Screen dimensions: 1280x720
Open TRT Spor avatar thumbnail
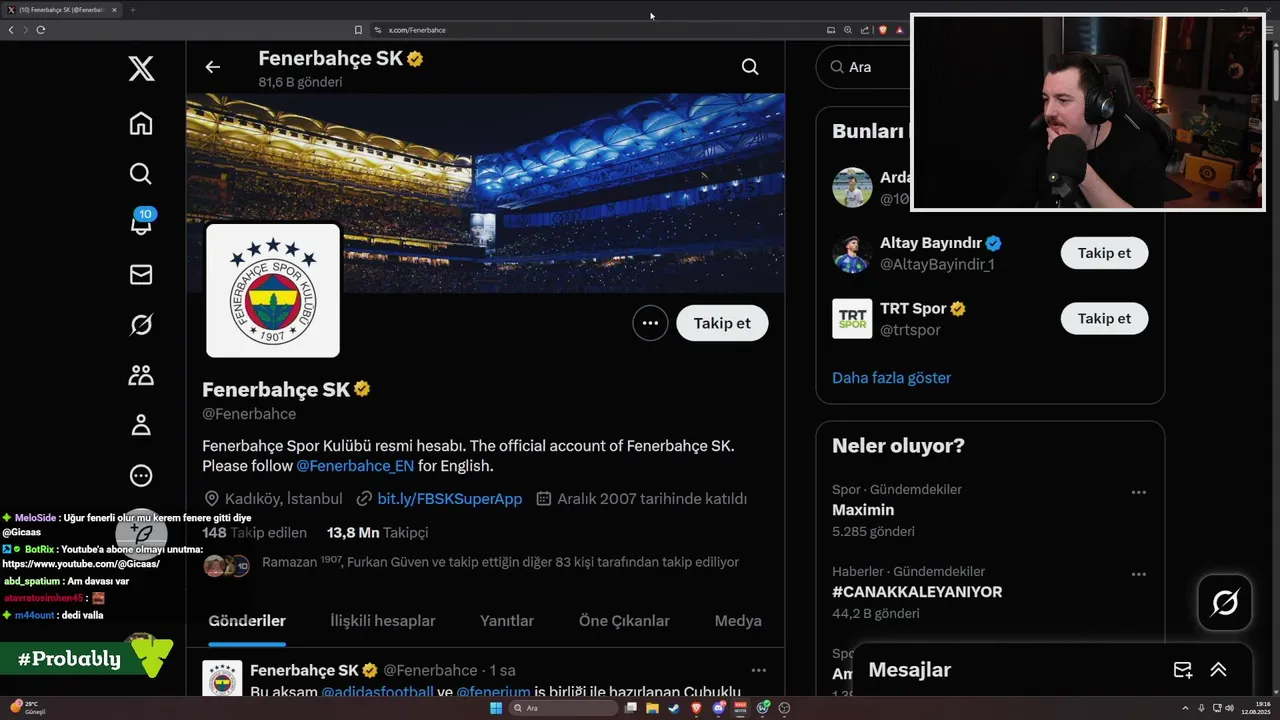tap(852, 318)
